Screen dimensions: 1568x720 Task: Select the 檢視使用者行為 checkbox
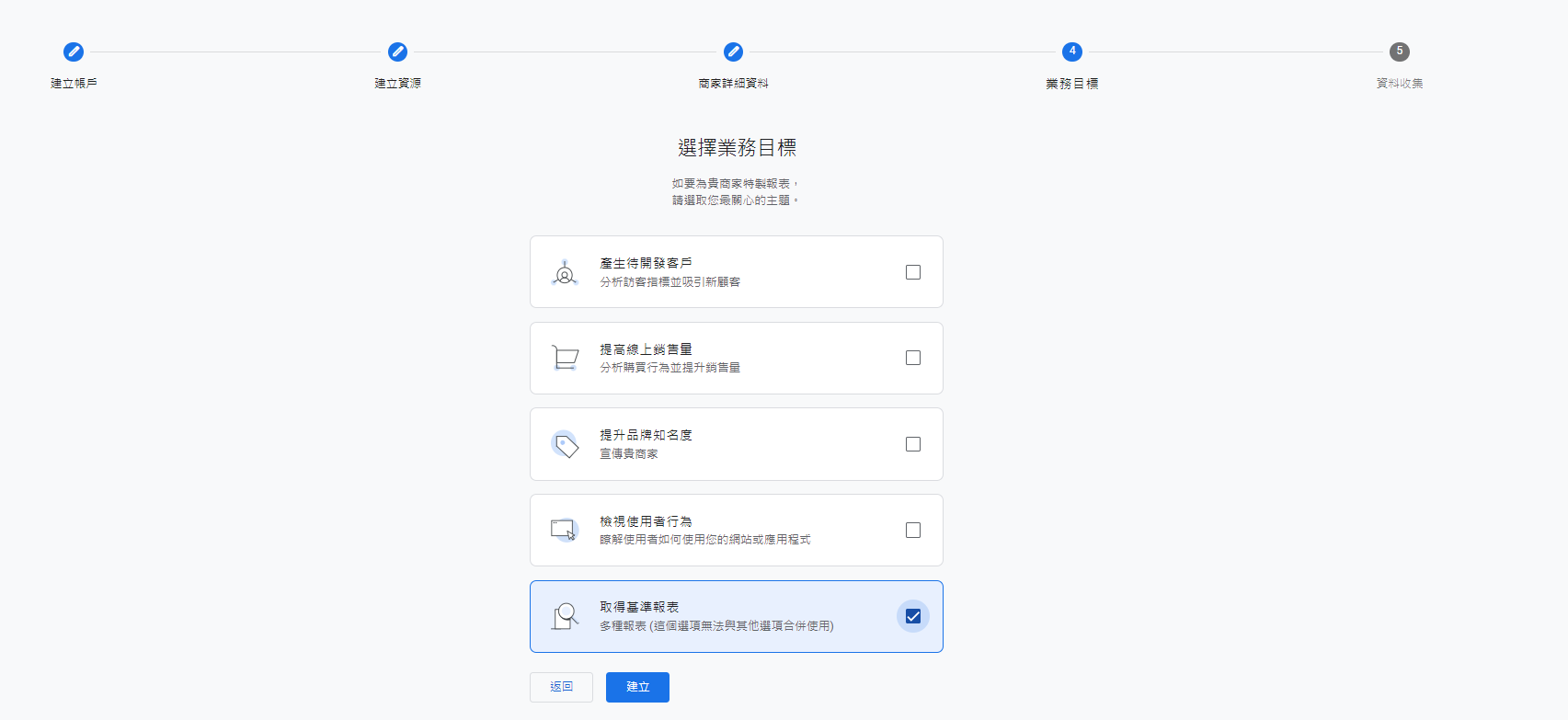pyautogui.click(x=913, y=531)
